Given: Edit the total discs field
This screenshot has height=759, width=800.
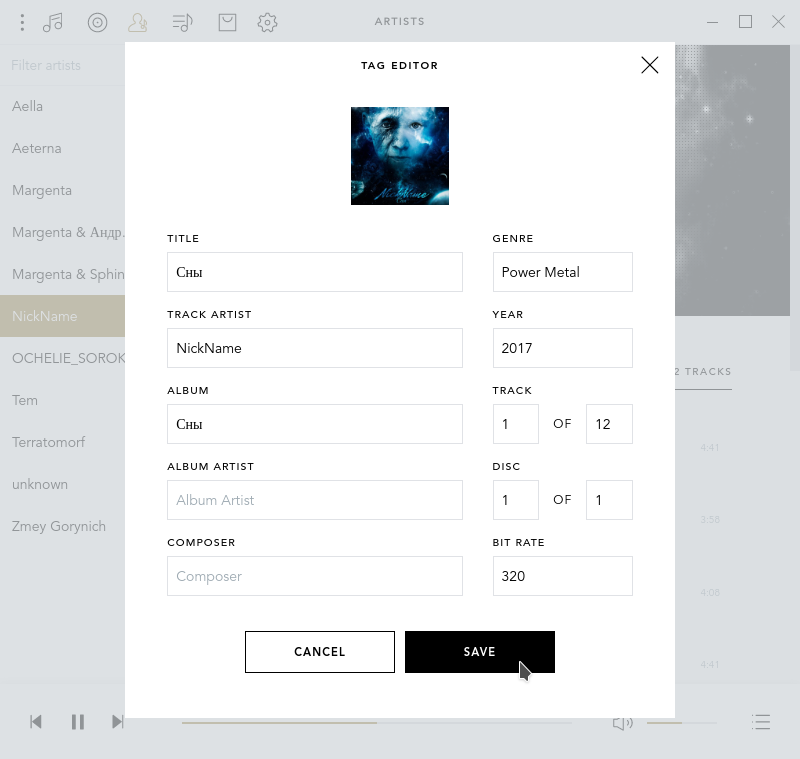Looking at the screenshot, I should click(x=609, y=500).
